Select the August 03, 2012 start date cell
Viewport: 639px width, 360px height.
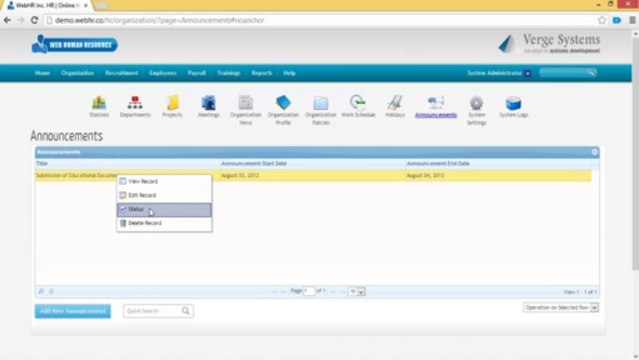click(x=312, y=175)
